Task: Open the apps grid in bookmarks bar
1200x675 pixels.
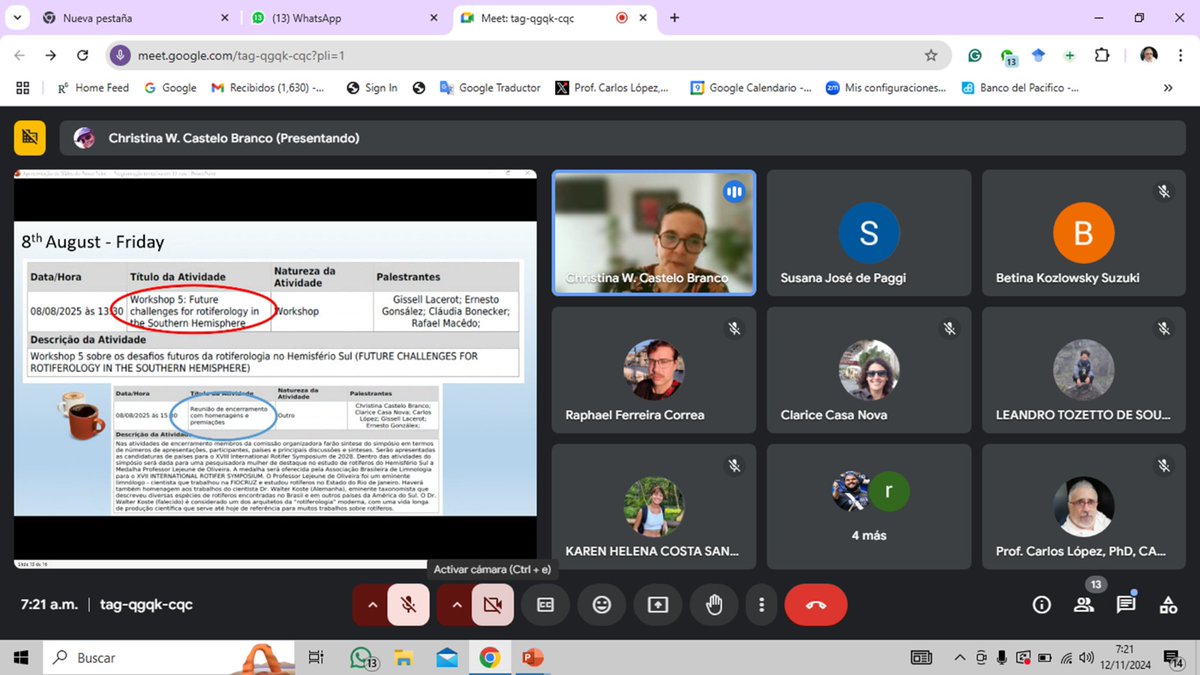Action: tap(23, 88)
